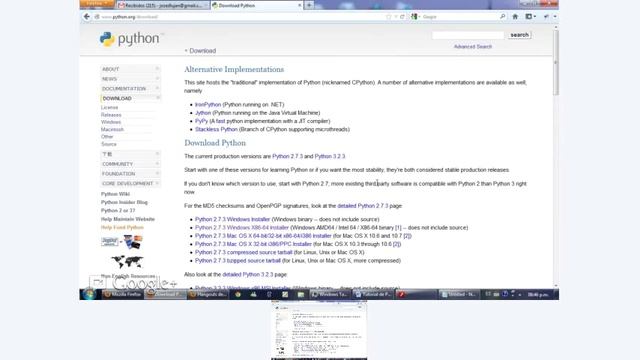This screenshot has width=640, height=360.
Task: Open NEWS in the sidebar menu
Action: pyautogui.click(x=130, y=79)
